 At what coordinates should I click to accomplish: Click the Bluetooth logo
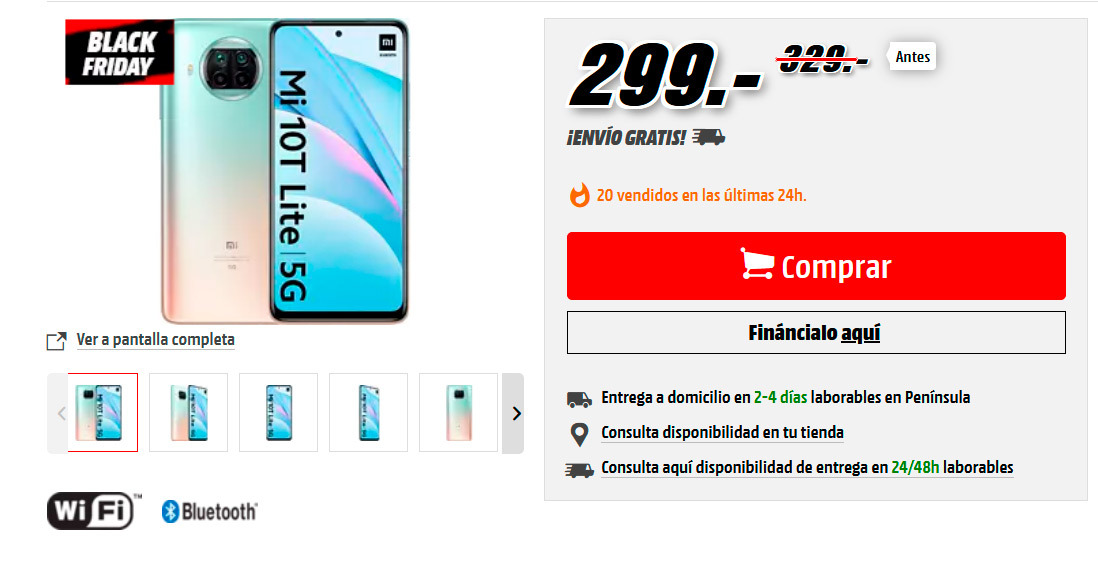(x=209, y=512)
